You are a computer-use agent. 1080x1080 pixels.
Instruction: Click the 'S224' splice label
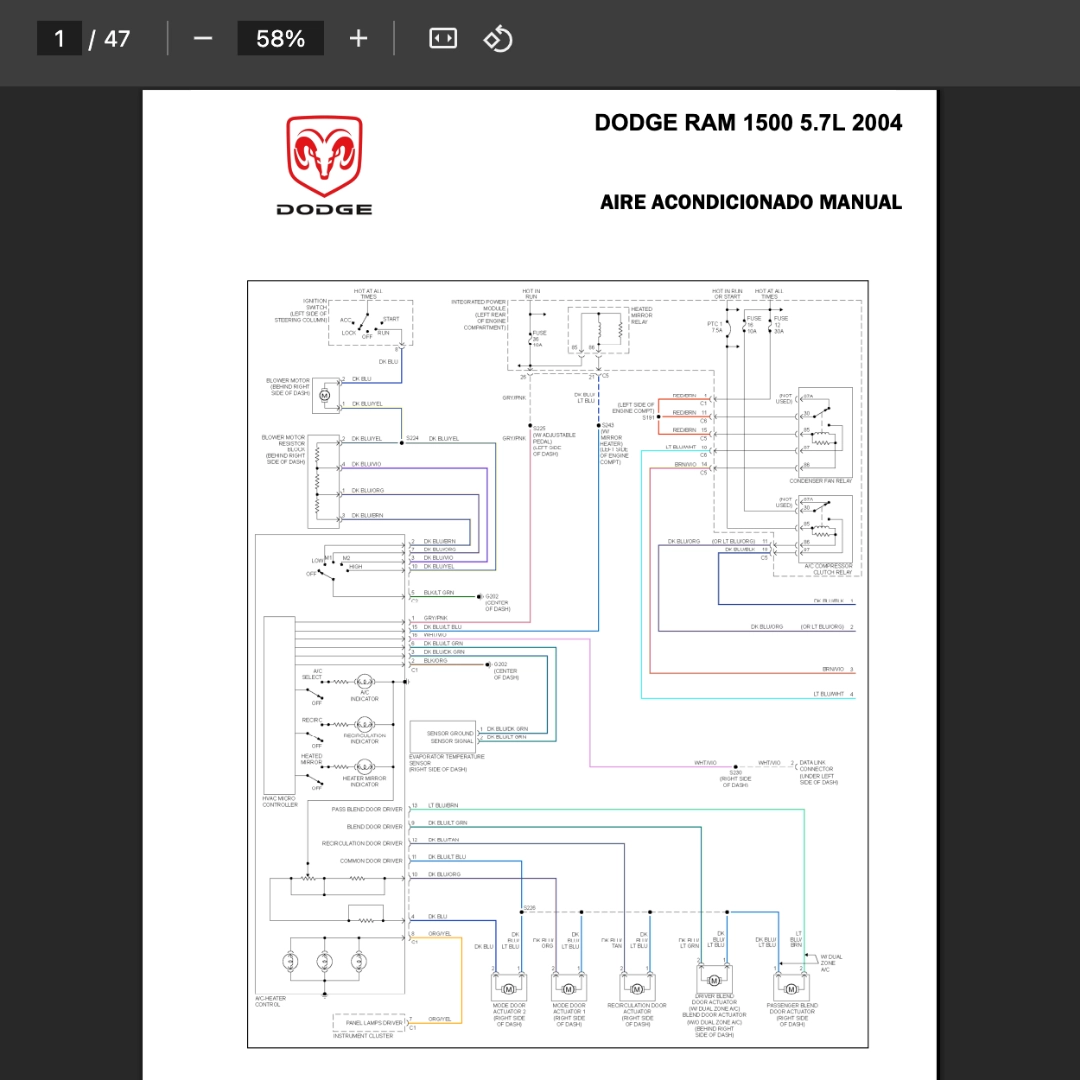click(412, 438)
